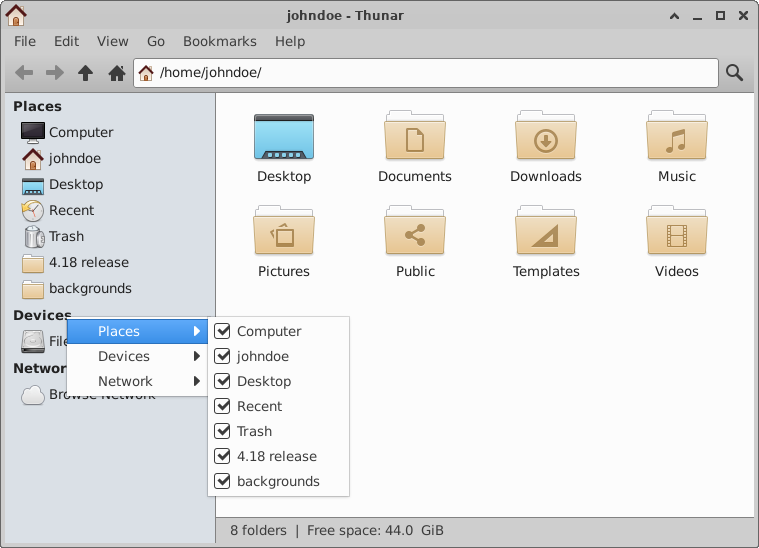Image resolution: width=759 pixels, height=548 pixels.
Task: Click the Documents folder label
Action: [415, 176]
